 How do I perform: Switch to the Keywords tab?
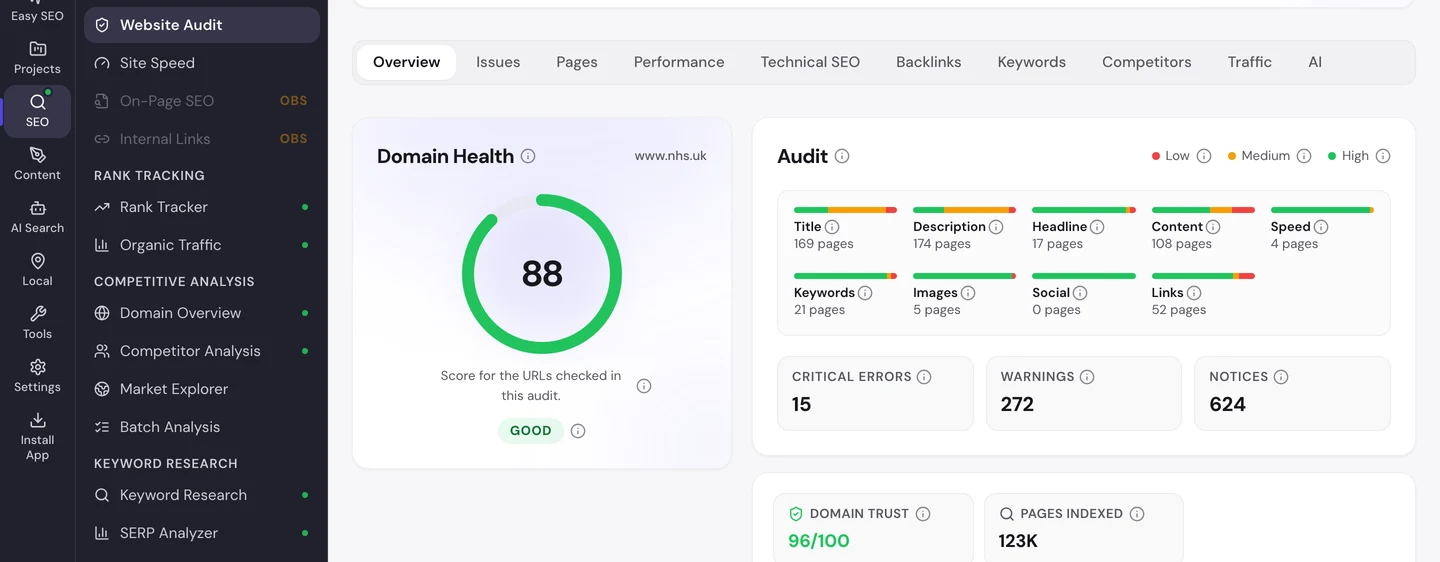1032,62
